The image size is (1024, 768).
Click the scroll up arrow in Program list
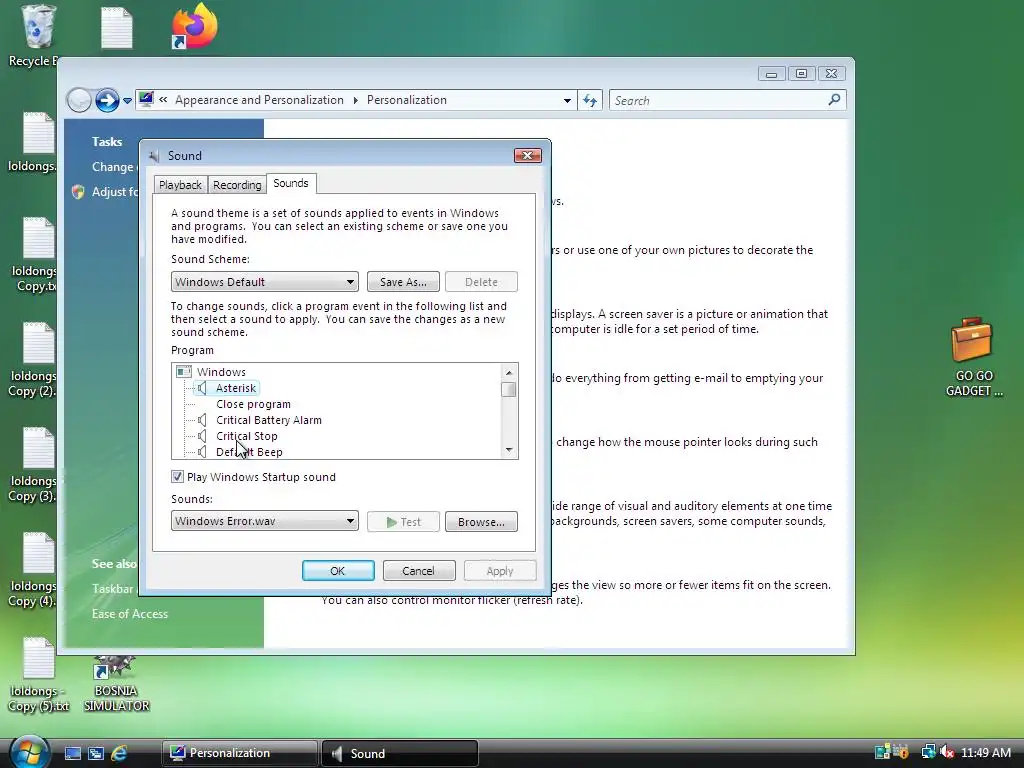(509, 372)
